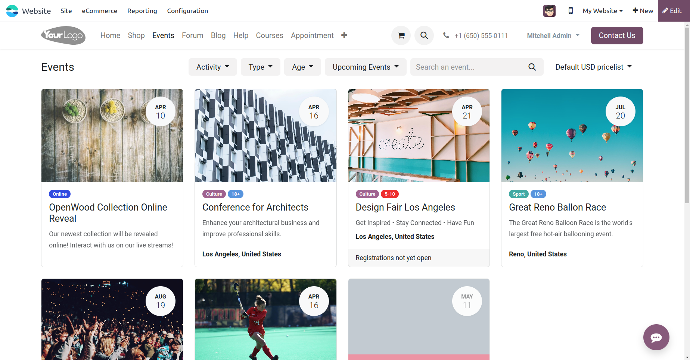Open the Type filter dropdown
The width and height of the screenshot is (690, 360).
[x=260, y=67]
